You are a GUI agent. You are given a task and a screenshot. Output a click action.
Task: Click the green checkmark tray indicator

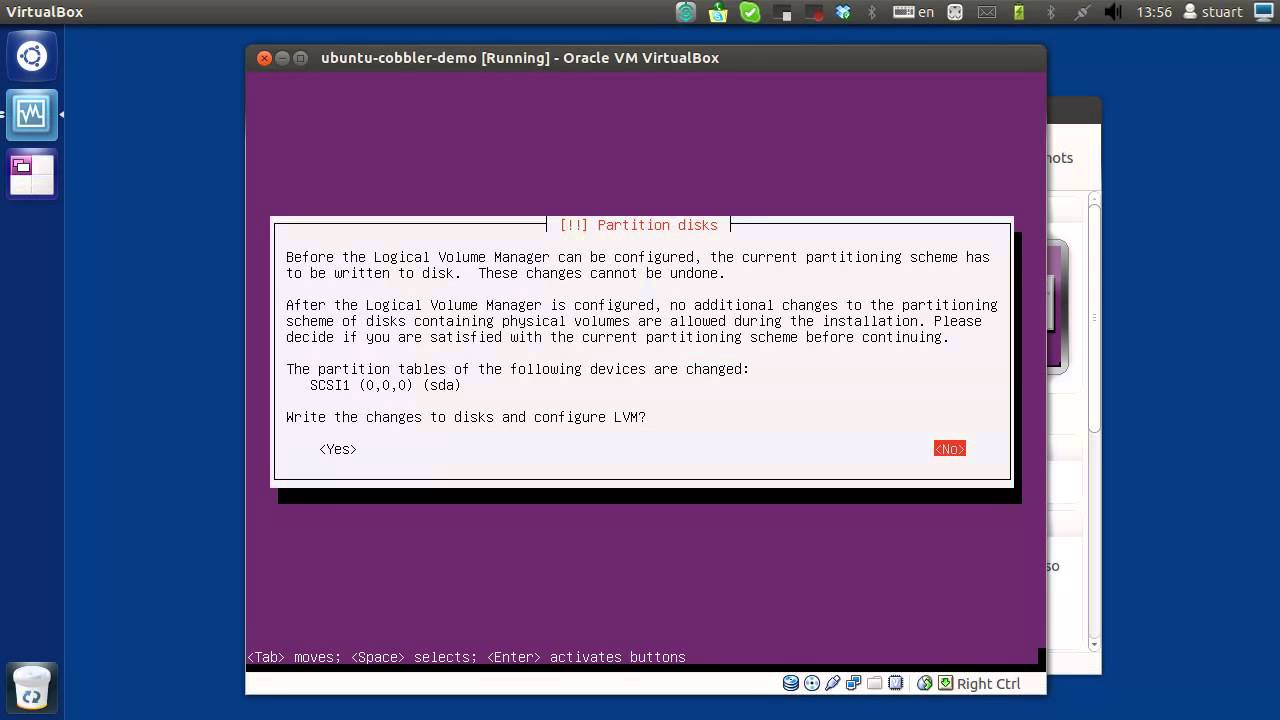click(x=750, y=12)
